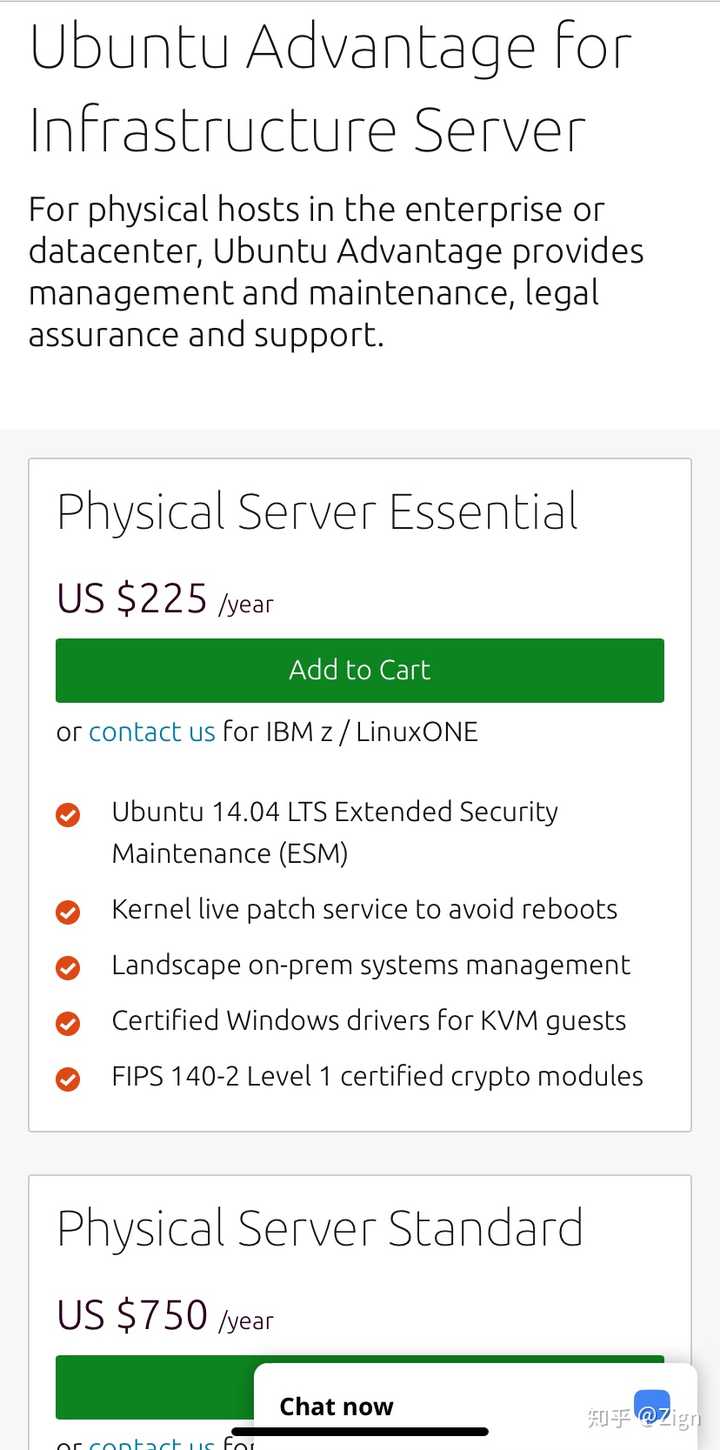Image resolution: width=720 pixels, height=1450 pixels.
Task: Open the Chat now widget
Action: click(x=336, y=1406)
